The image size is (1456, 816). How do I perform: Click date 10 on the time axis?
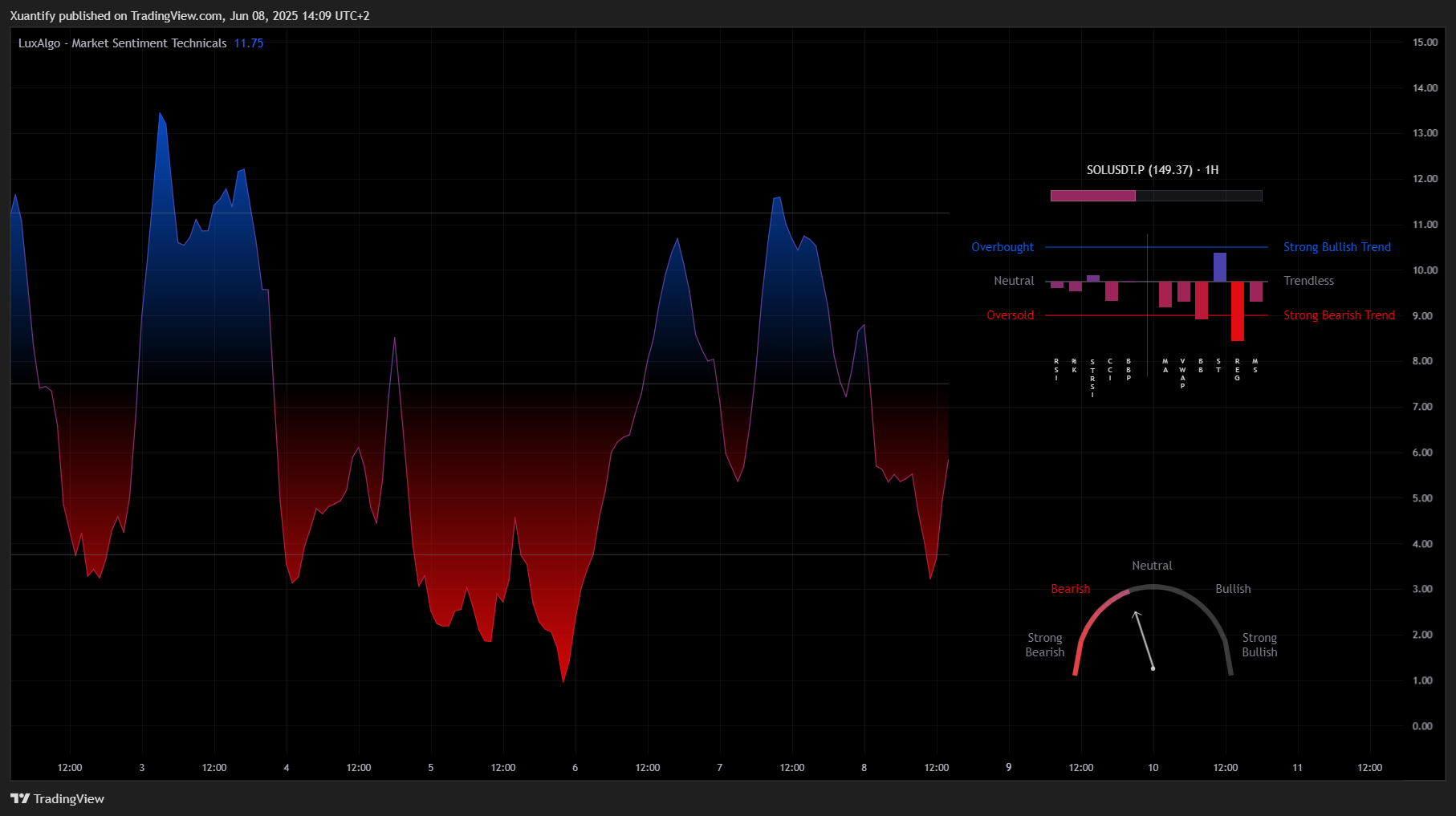[1153, 768]
